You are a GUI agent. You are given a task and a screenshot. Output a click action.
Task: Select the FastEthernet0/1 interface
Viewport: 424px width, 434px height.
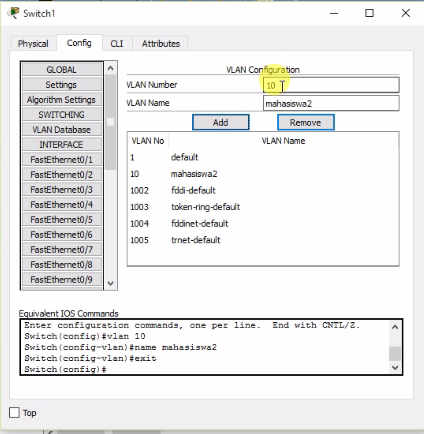[62, 160]
